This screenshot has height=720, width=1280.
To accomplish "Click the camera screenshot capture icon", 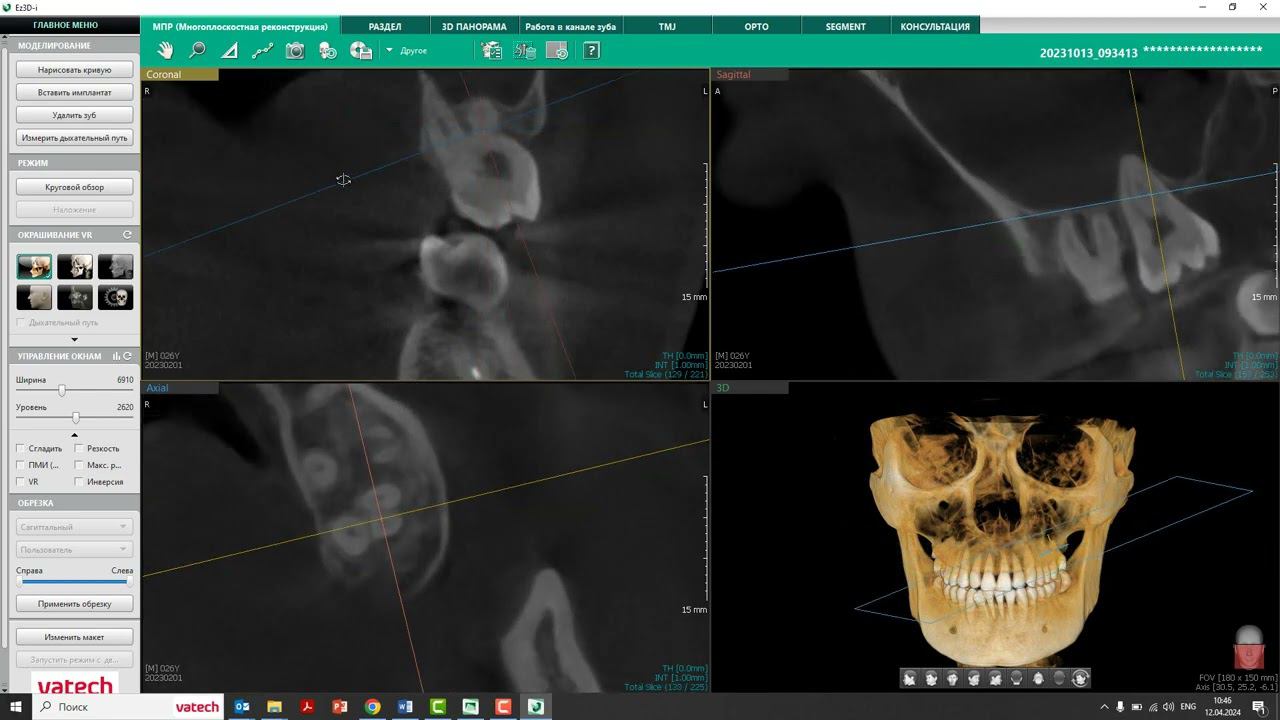I will coord(295,50).
